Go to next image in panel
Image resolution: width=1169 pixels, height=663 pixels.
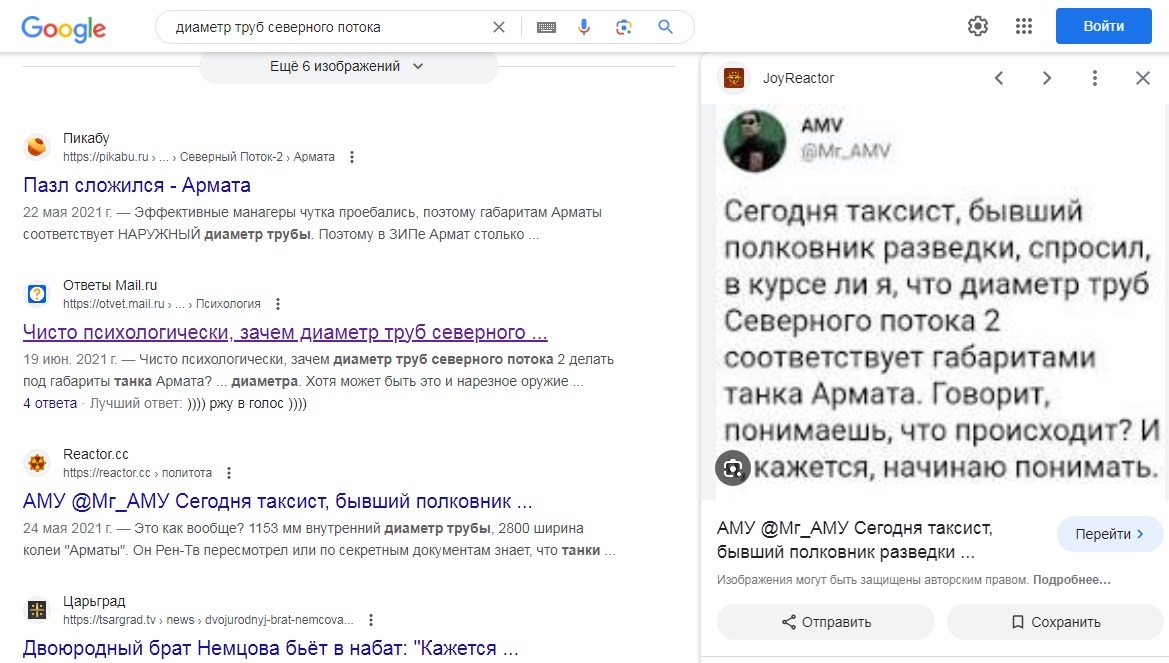tap(1047, 78)
